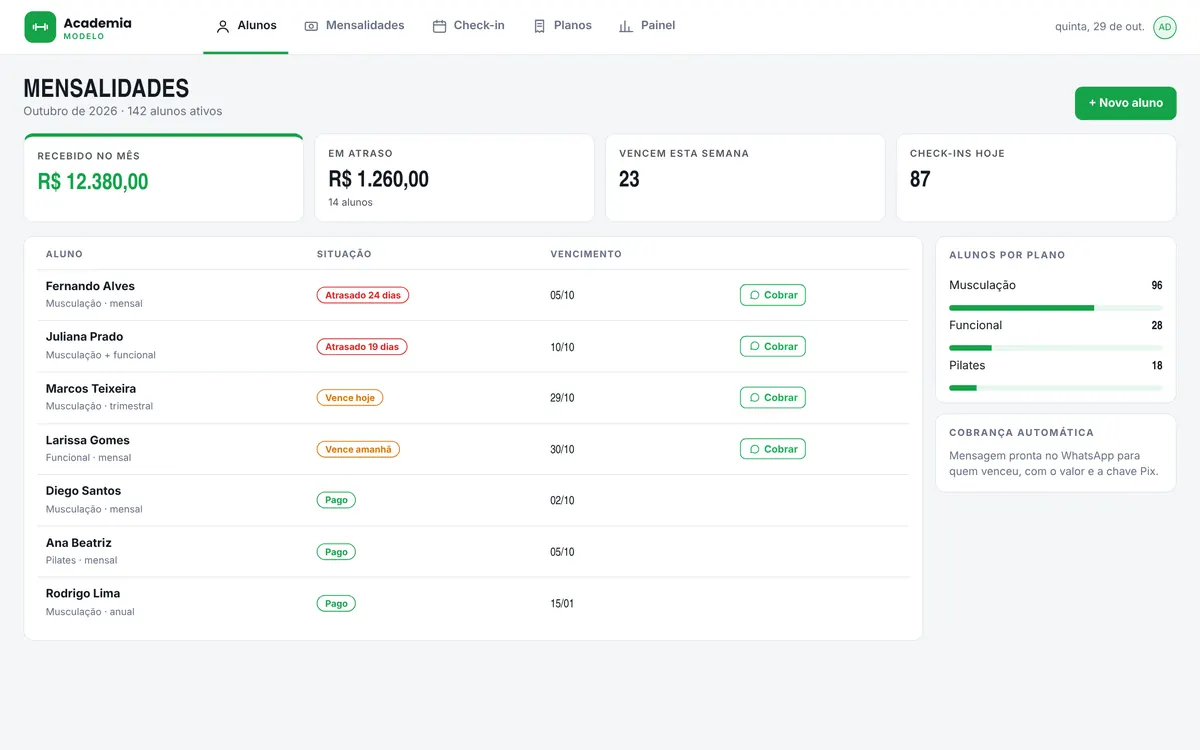Image resolution: width=1200 pixels, height=750 pixels.
Task: Click the name Ana Beatriz
Action: 79,543
